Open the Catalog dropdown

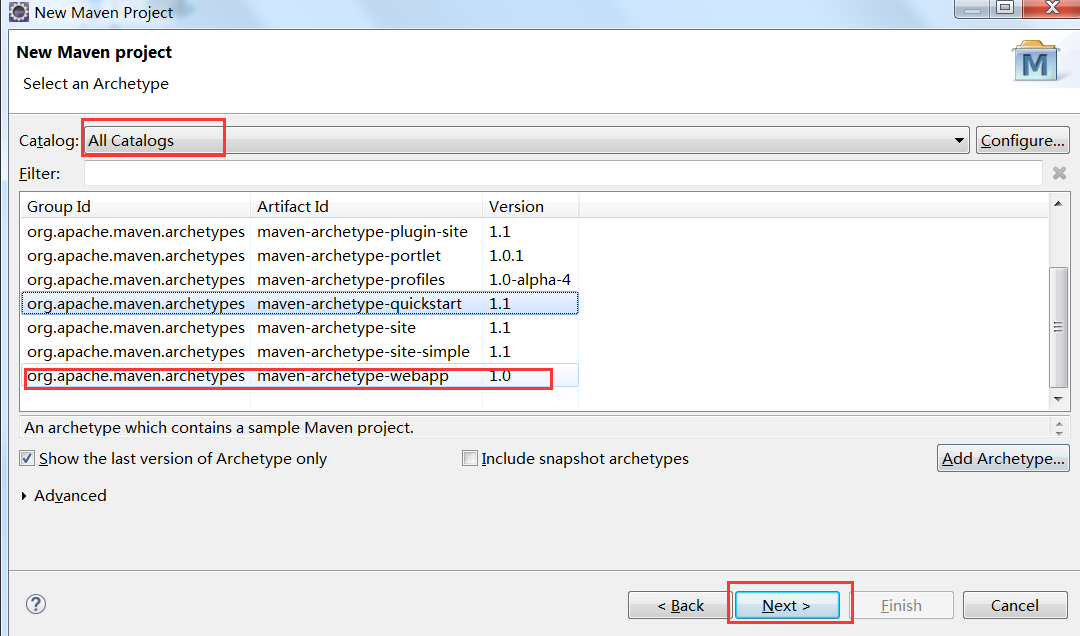pyautogui.click(x=526, y=141)
